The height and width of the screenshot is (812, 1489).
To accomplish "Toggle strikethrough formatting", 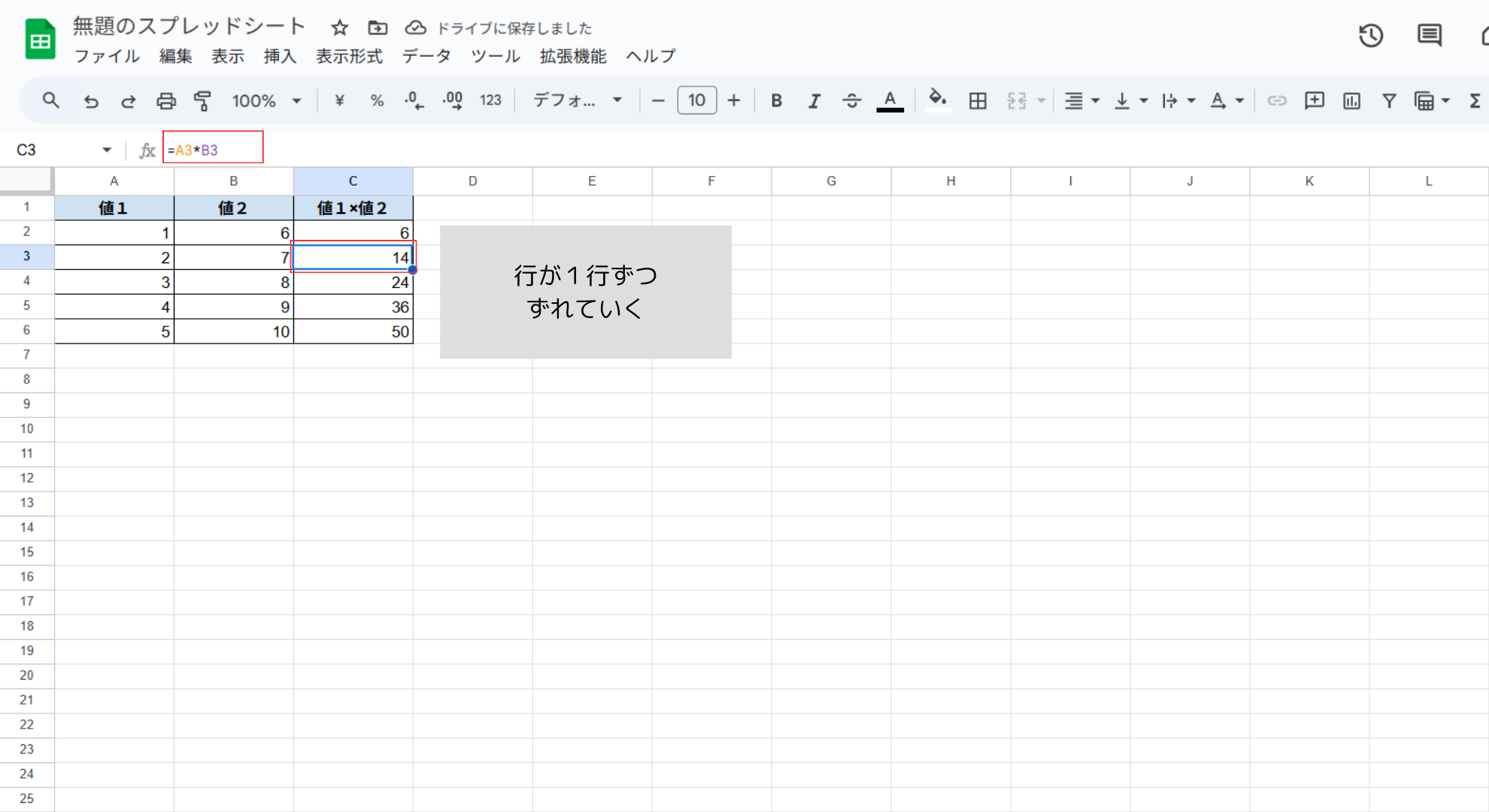I will [851, 101].
